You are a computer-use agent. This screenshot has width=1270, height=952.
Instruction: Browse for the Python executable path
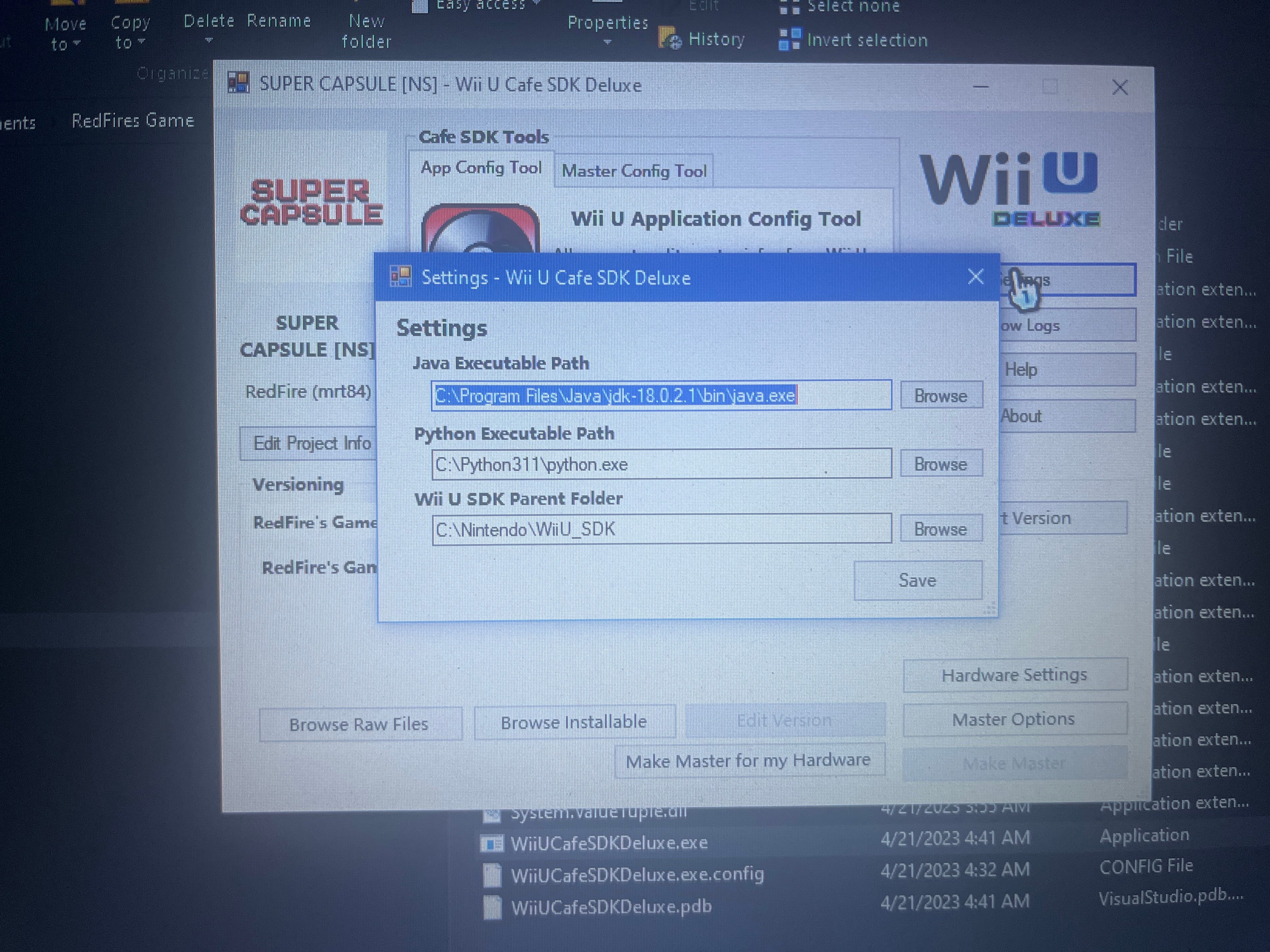coord(941,464)
